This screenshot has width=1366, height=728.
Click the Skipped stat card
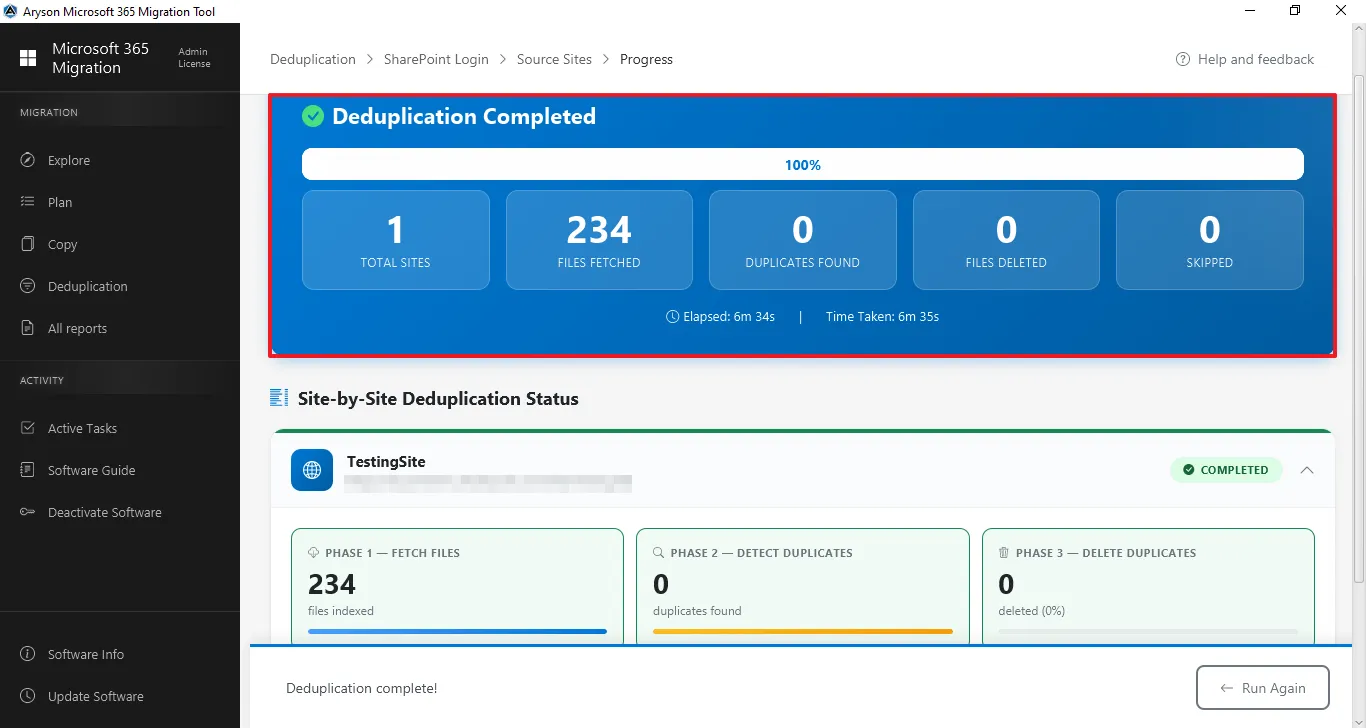(1210, 240)
